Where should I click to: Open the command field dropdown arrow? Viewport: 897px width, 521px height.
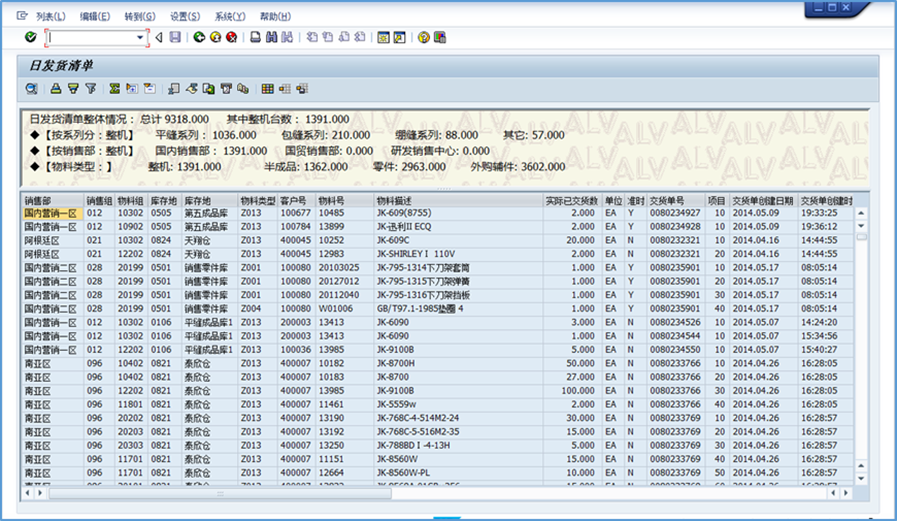[x=141, y=37]
